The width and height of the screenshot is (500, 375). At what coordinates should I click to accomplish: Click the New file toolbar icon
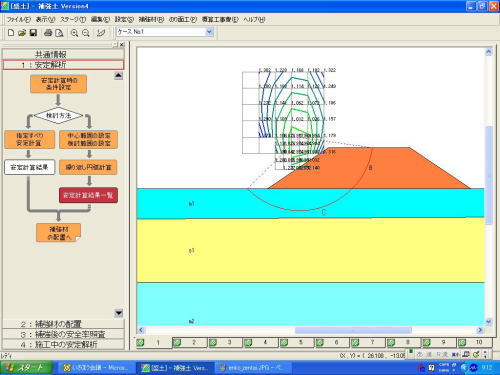point(11,33)
